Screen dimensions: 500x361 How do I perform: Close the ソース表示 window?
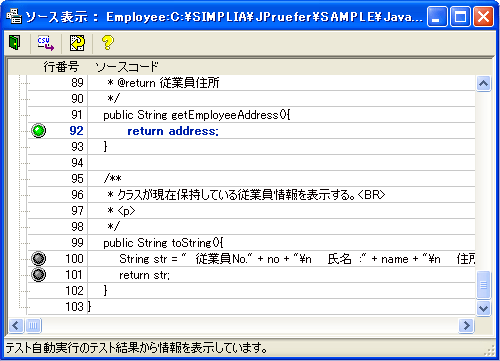pos(484,16)
